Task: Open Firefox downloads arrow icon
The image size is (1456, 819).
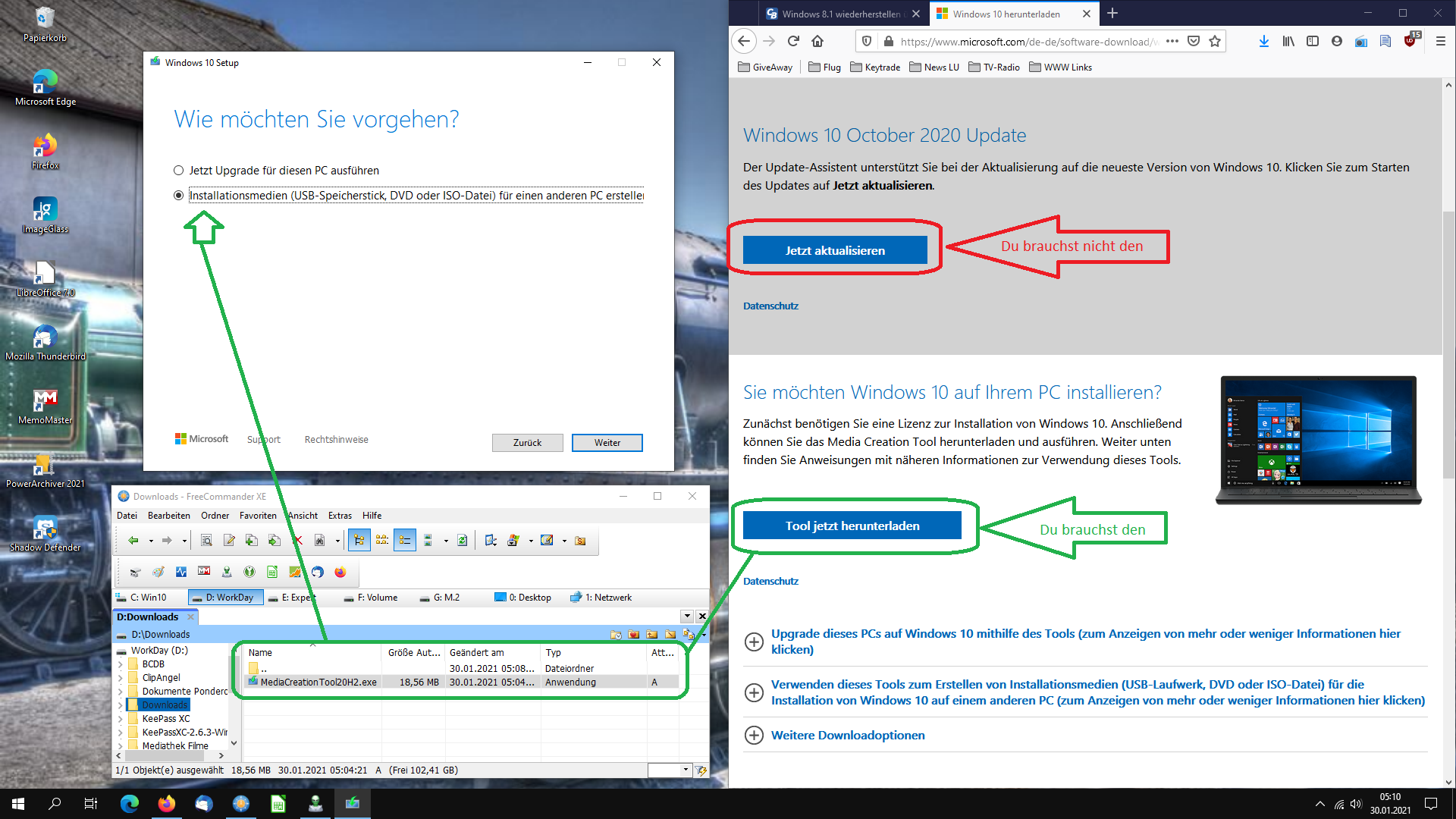Action: coord(1263,42)
